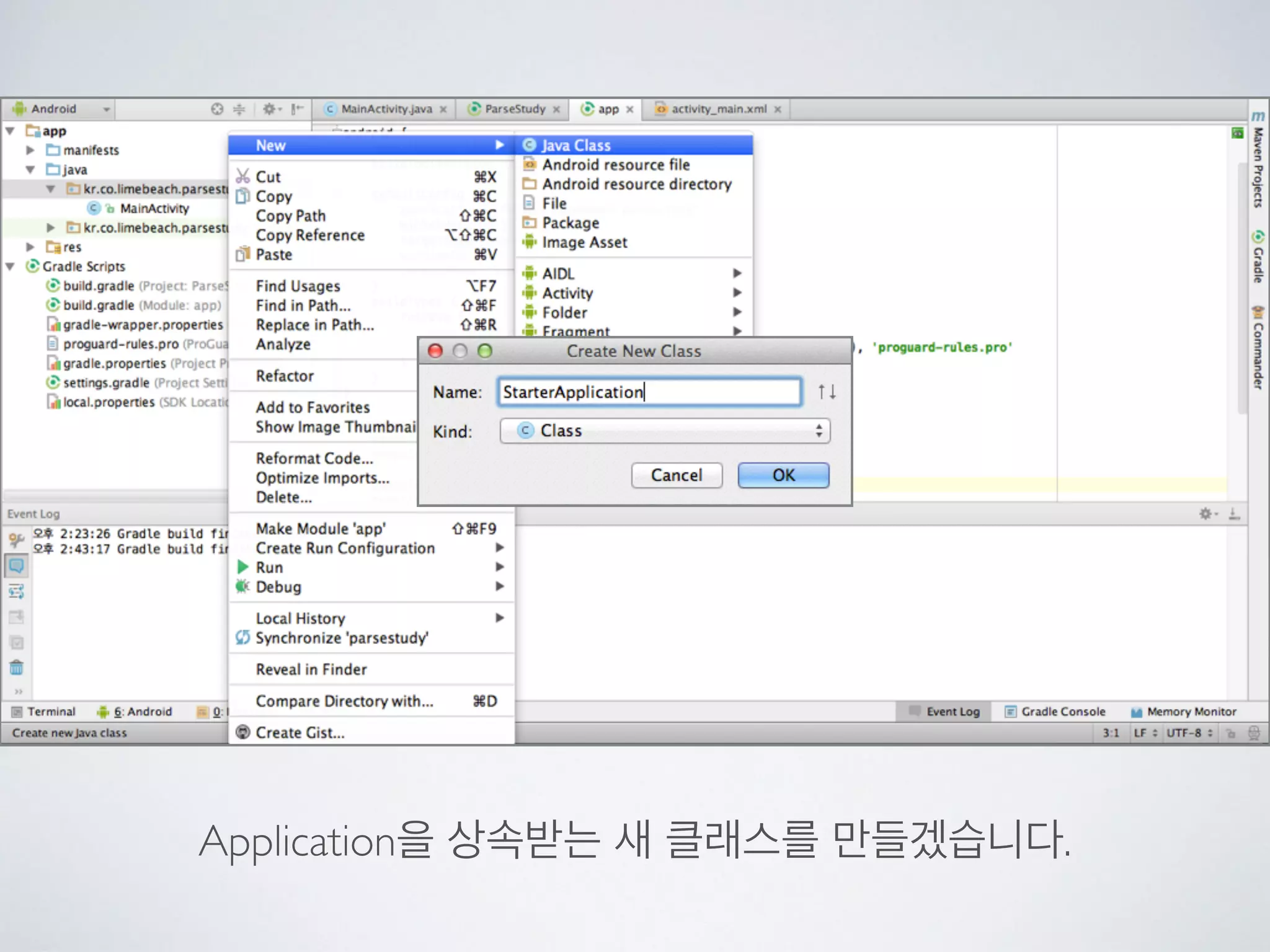Select Copy Path in context menu
This screenshot has height=952, width=1270.
(371, 216)
